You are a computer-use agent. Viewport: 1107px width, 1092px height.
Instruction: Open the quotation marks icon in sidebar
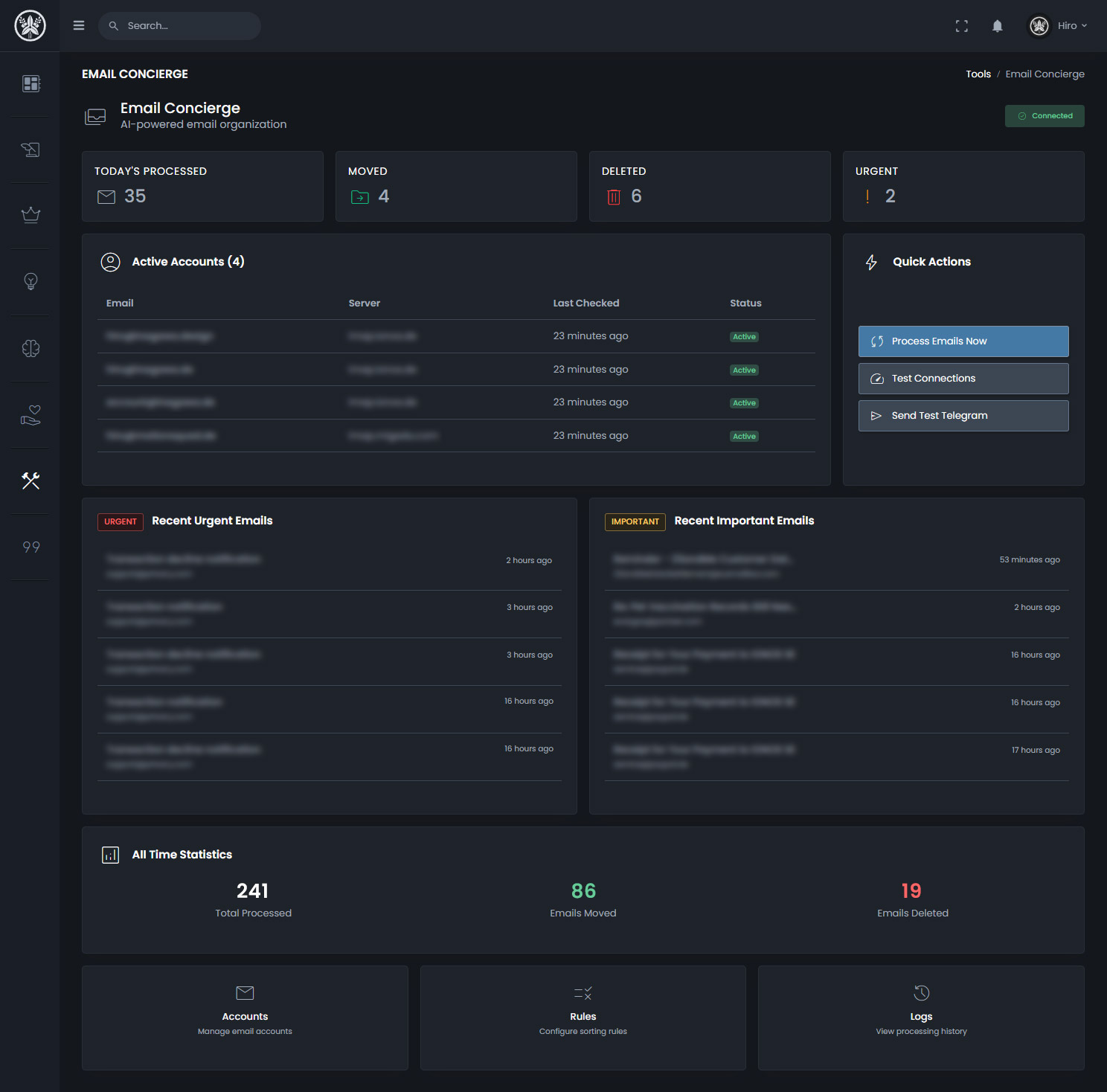click(30, 547)
